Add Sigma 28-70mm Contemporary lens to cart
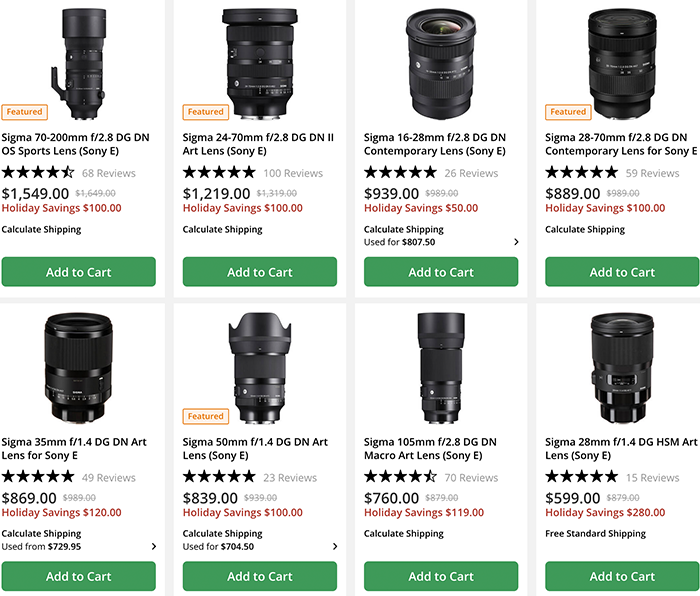The height and width of the screenshot is (596, 700). [x=622, y=272]
